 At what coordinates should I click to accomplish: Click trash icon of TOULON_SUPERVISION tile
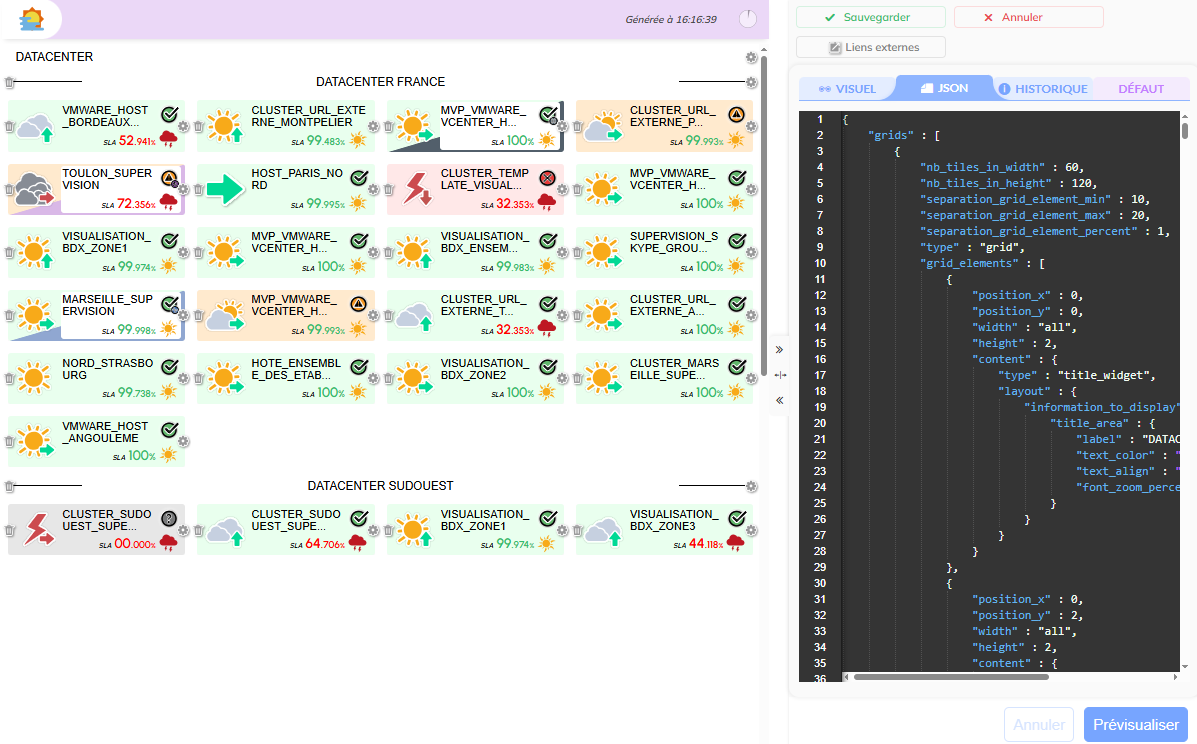[x=10, y=190]
